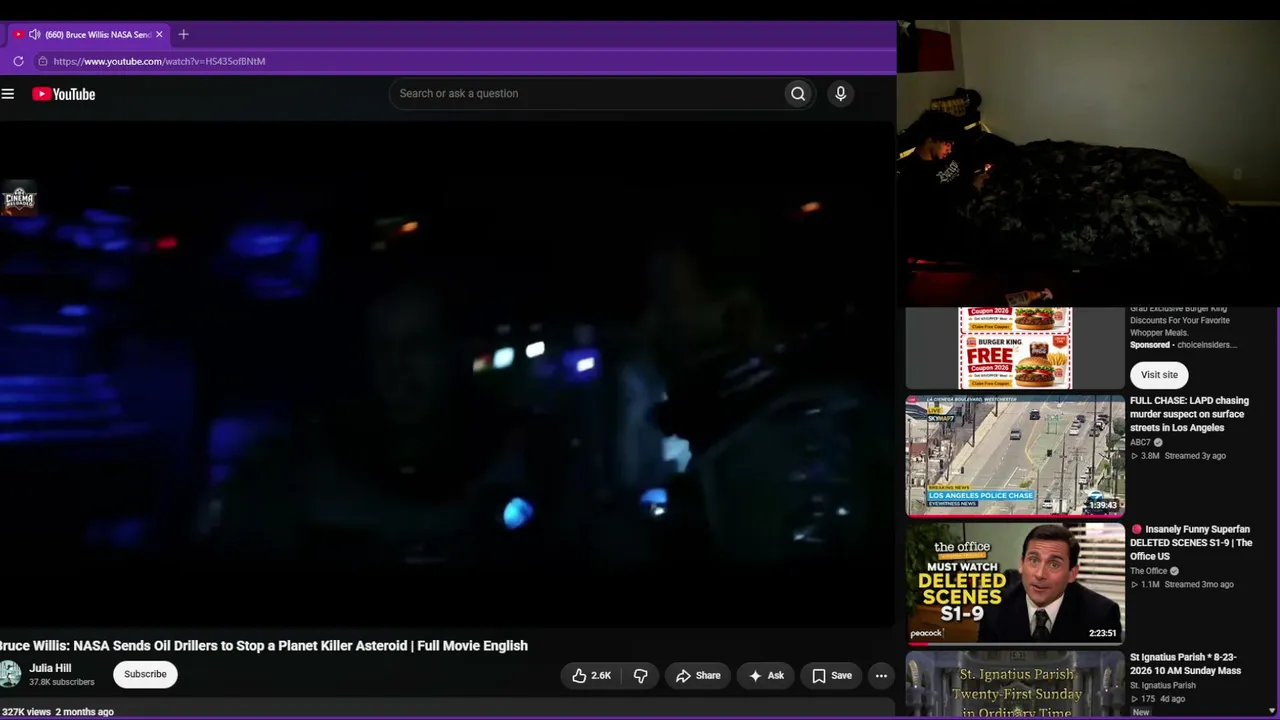Play the LAPD police chase thumbnail

tap(1015, 455)
